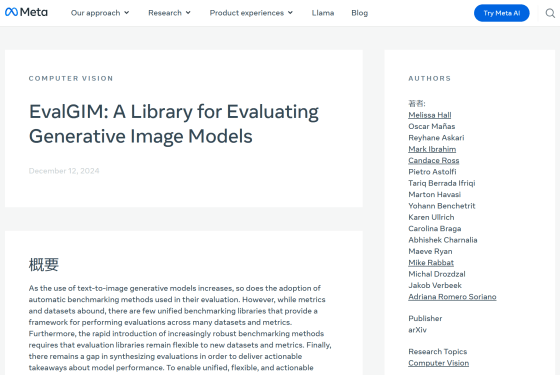Click author name Jakob Verbeek

pyautogui.click(x=435, y=285)
